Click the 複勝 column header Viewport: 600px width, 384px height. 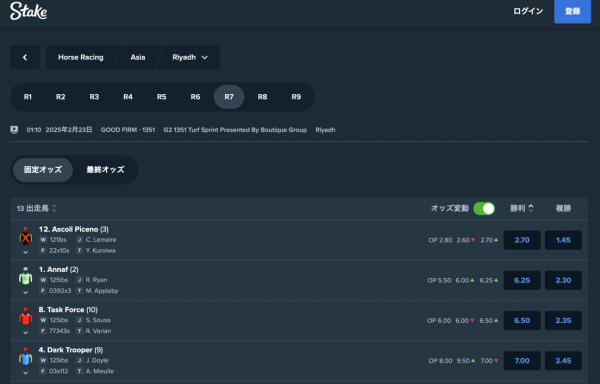563,208
